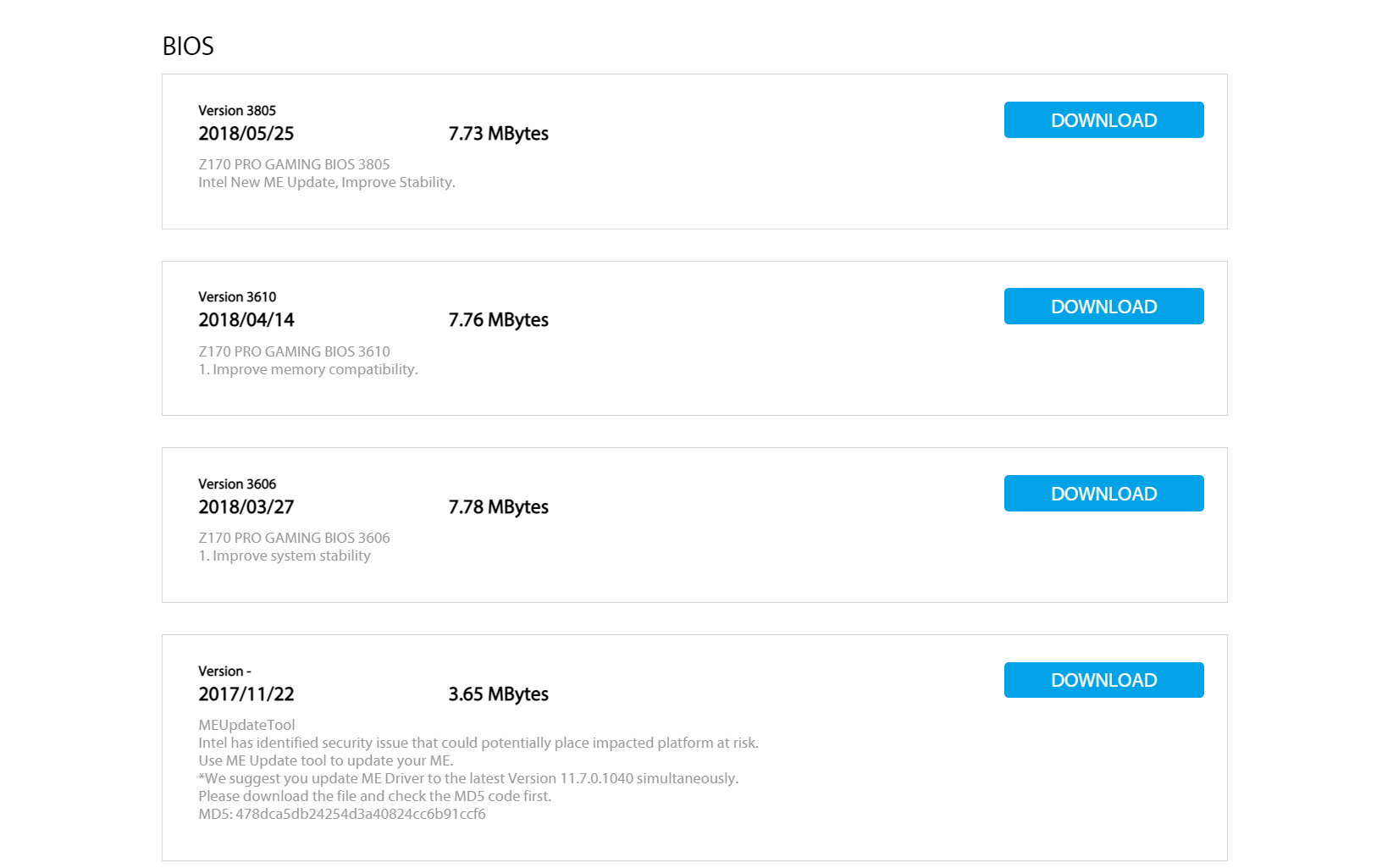Image resolution: width=1382 pixels, height=868 pixels.
Task: Click the BIOS section heading
Action: point(188,47)
